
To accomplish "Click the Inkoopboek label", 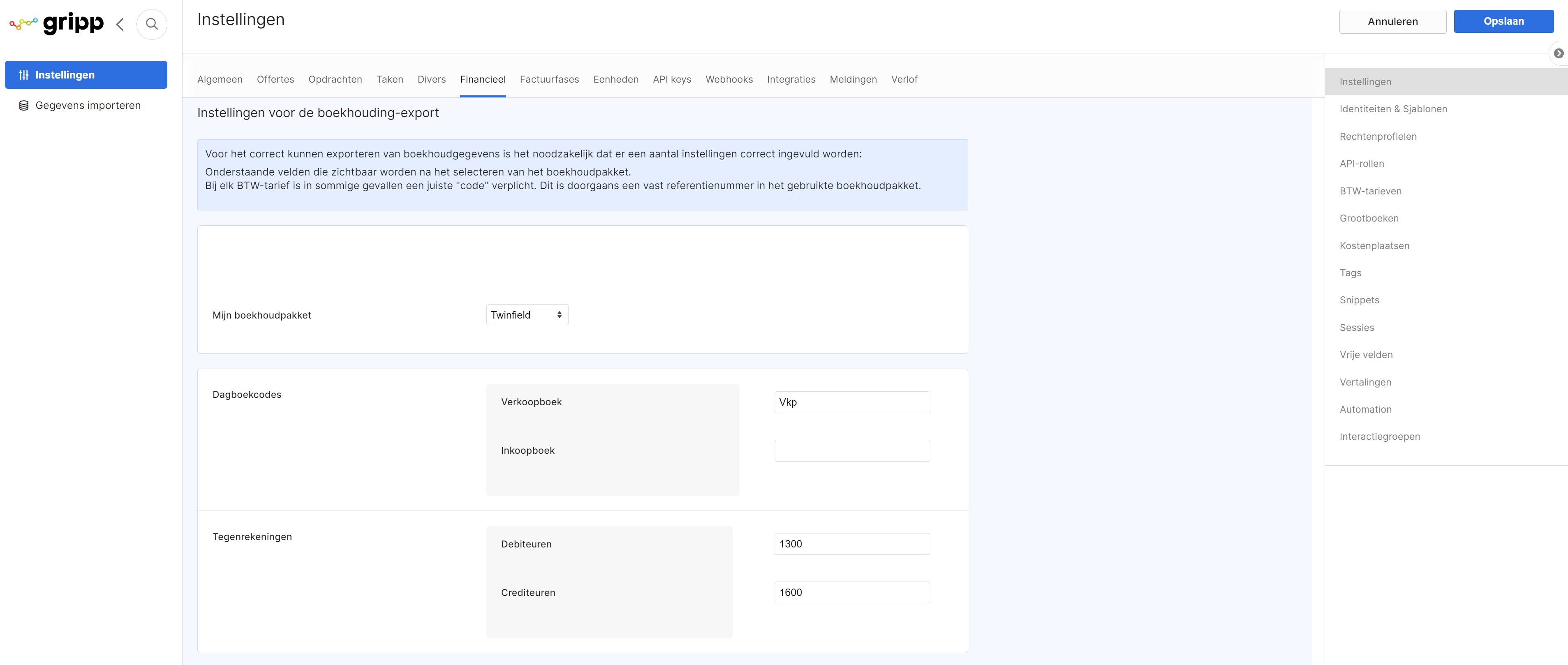I will click(x=527, y=451).
